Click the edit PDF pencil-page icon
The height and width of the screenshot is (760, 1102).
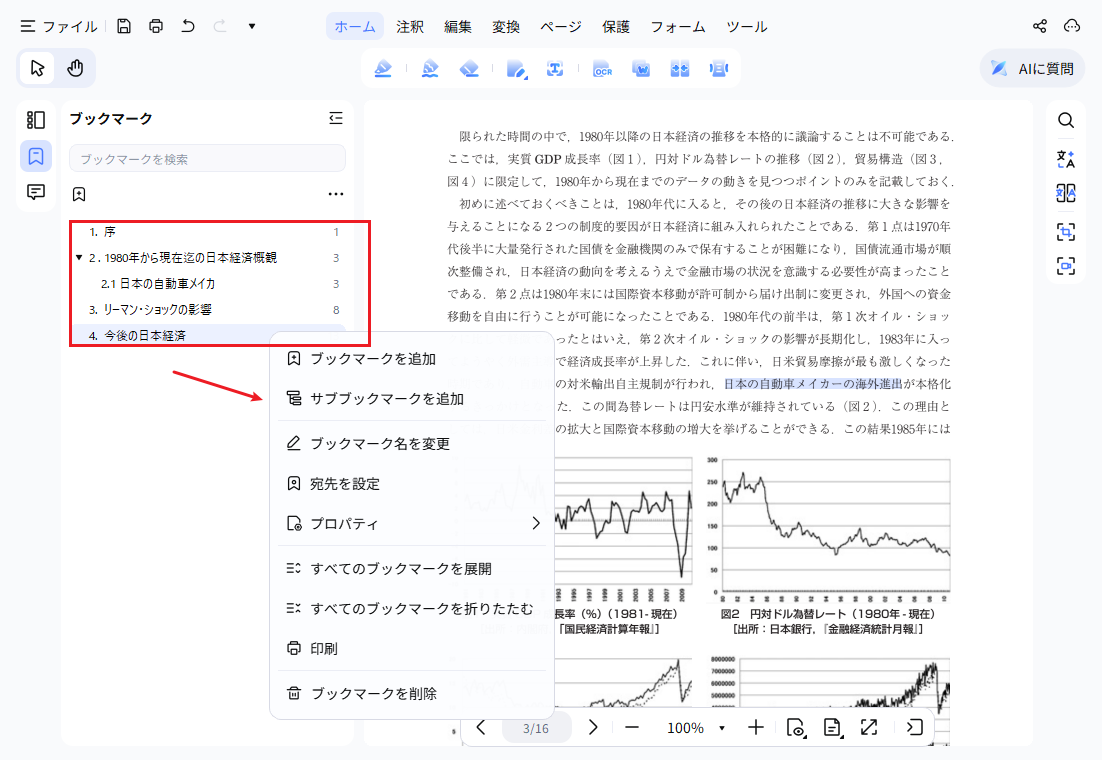click(517, 69)
